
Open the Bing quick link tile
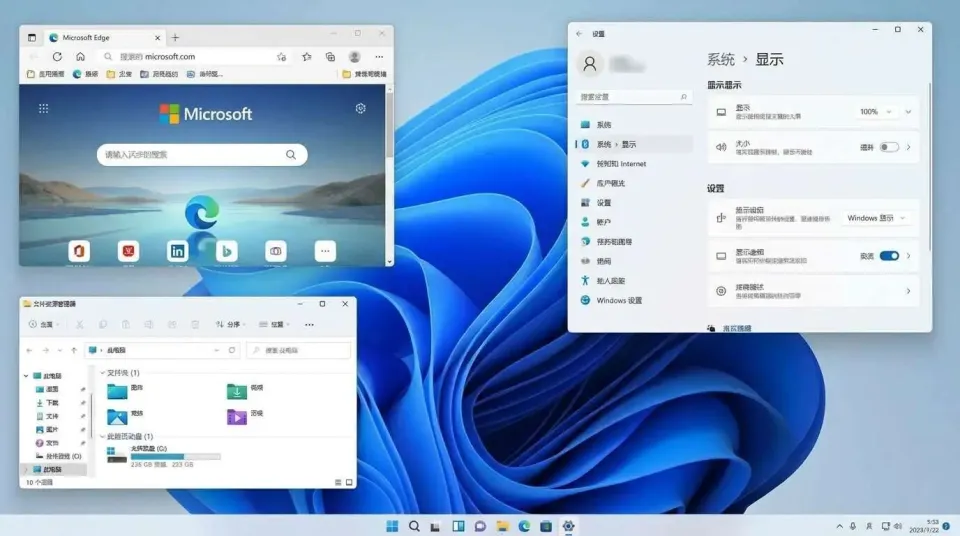(x=227, y=251)
